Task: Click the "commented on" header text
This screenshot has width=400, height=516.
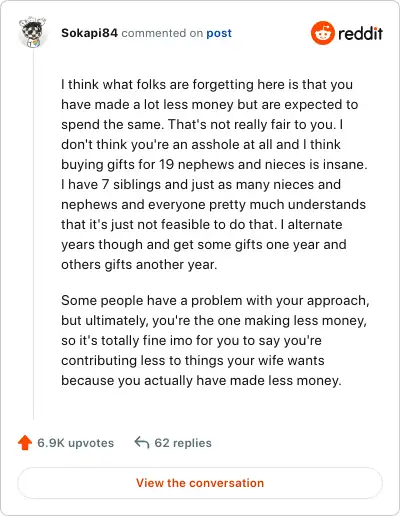Action: (162, 33)
